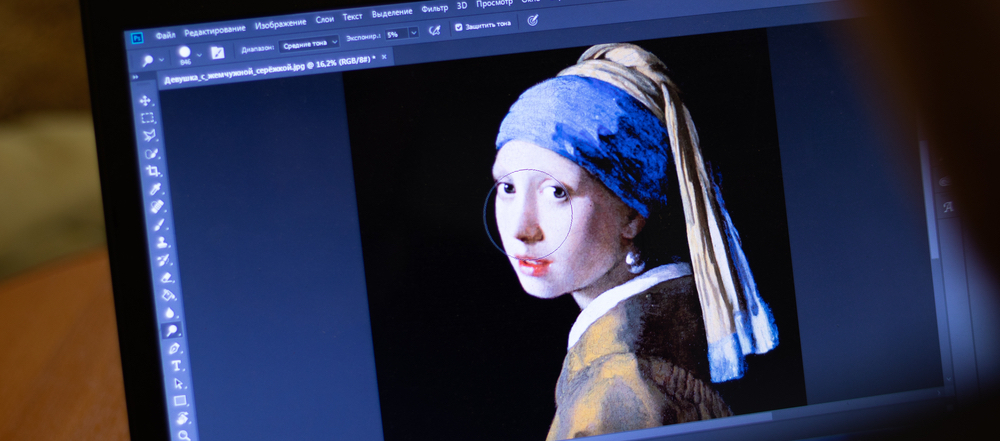Select the Quick Selection tool
This screenshot has width=1000, height=441.
pyautogui.click(x=151, y=153)
